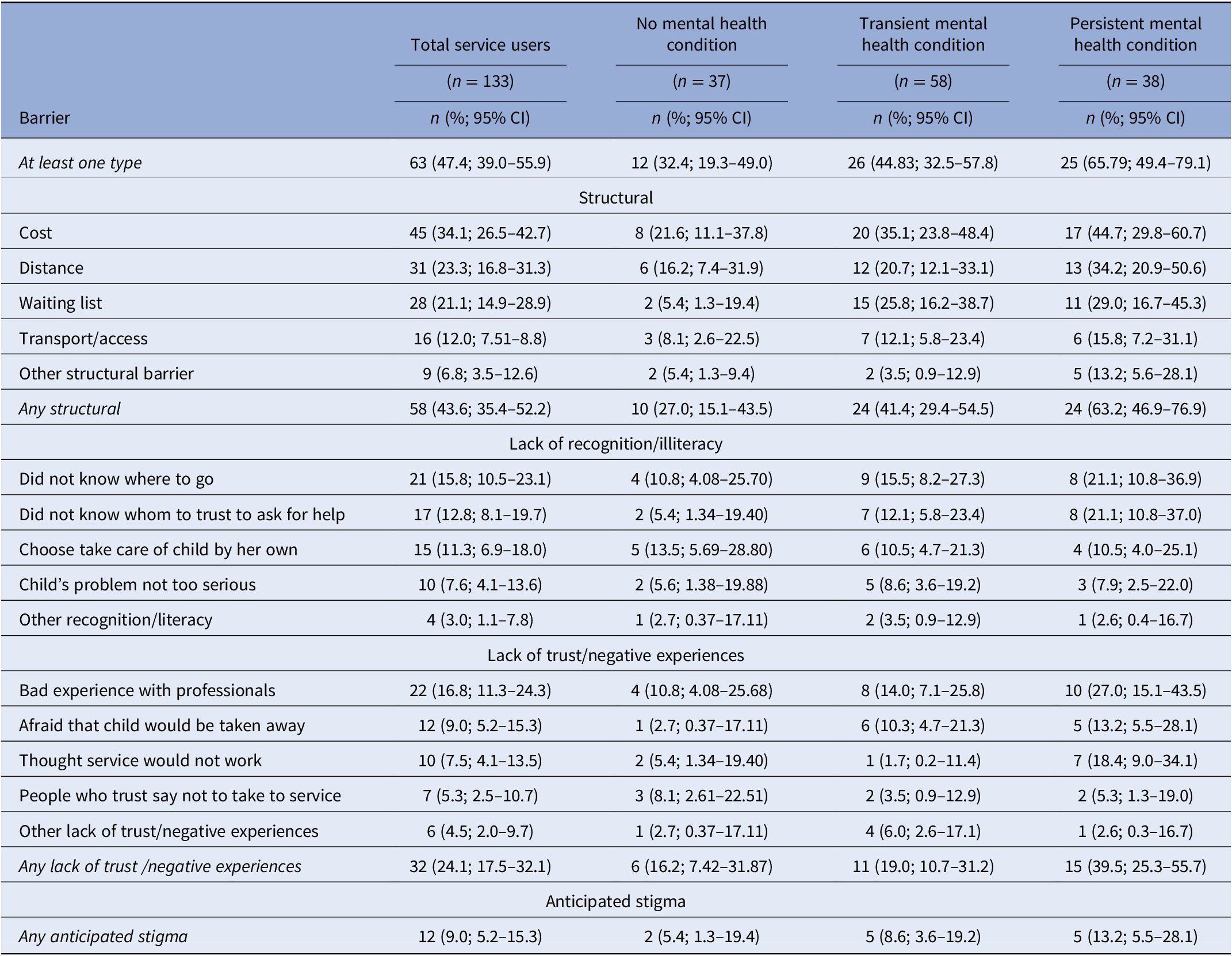Click the "Waiting list" row label

(x=60, y=303)
